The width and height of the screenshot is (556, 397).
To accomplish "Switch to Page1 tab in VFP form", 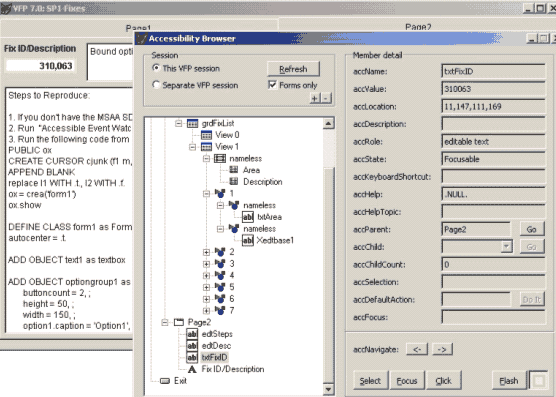I will (x=139, y=27).
